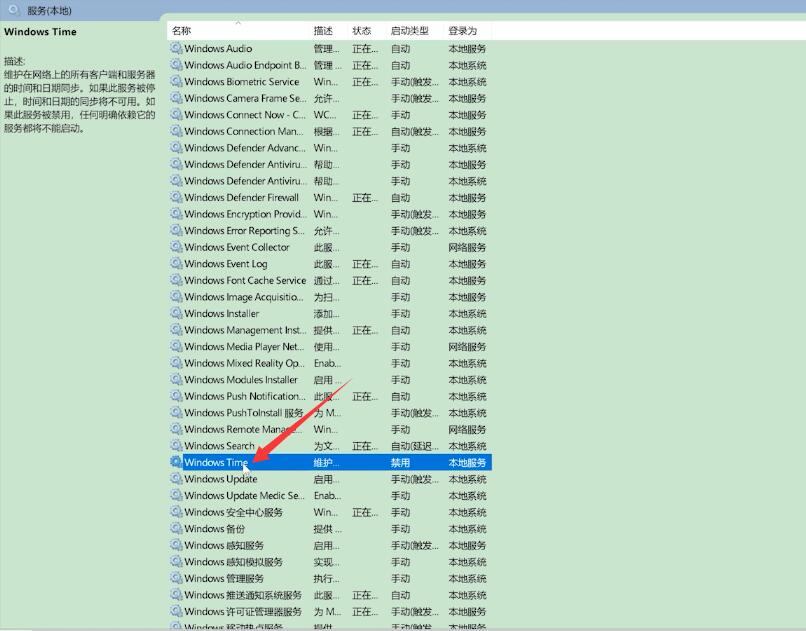
Task: Select the Windows Camera Frame Server icon
Action: pyautogui.click(x=176, y=98)
